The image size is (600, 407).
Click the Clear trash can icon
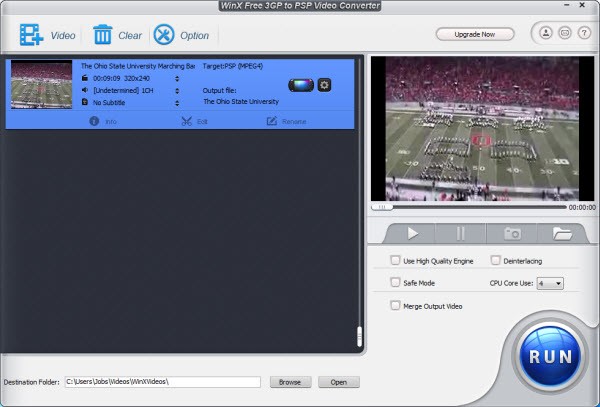103,35
